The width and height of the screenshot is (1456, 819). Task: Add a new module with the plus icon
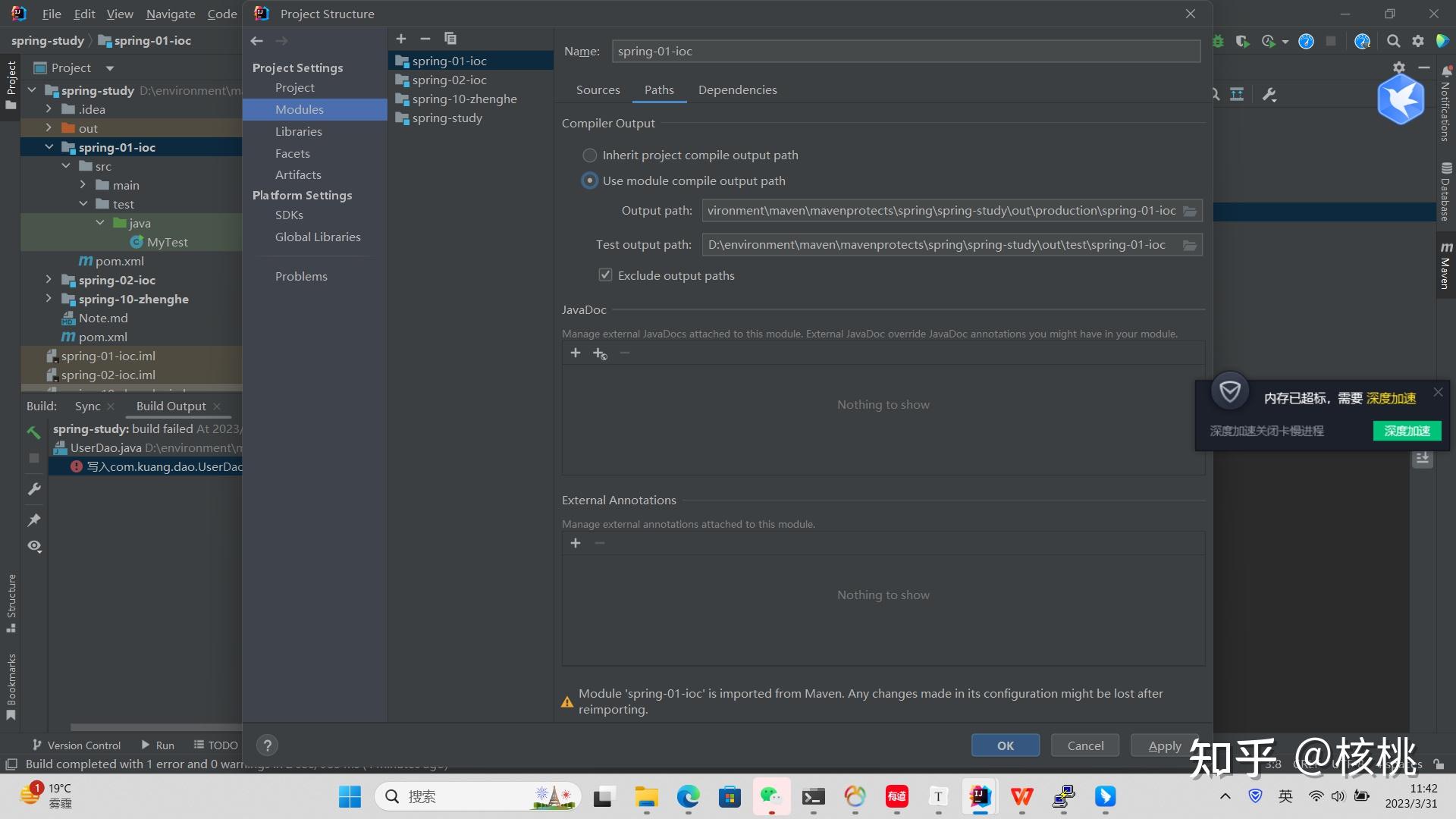click(401, 39)
